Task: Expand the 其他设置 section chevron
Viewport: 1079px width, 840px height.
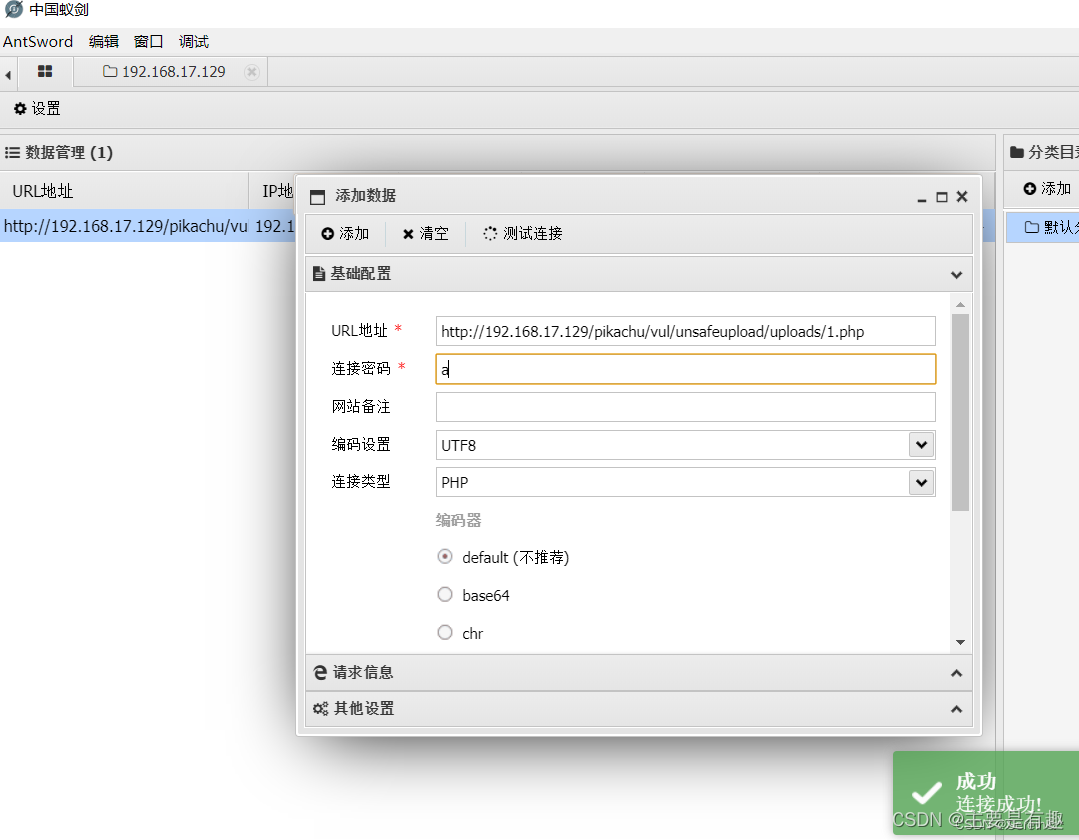Action: (956, 709)
